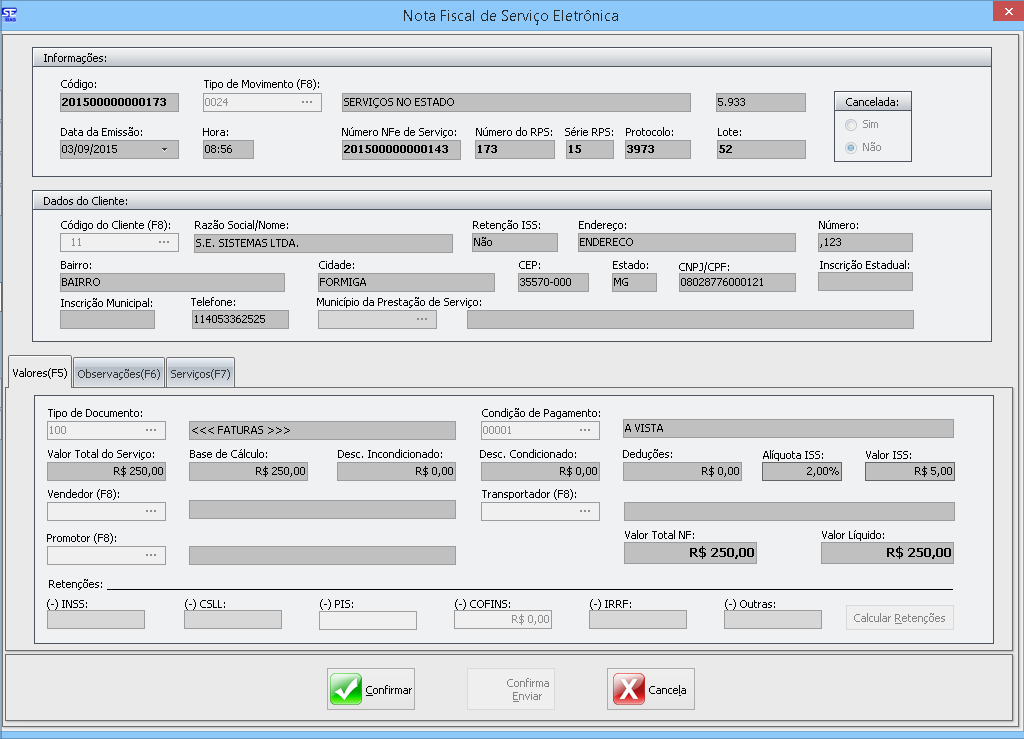Viewport: 1024px width, 739px height.
Task: Open Promotor lookup ellipsis button
Action: [151, 555]
